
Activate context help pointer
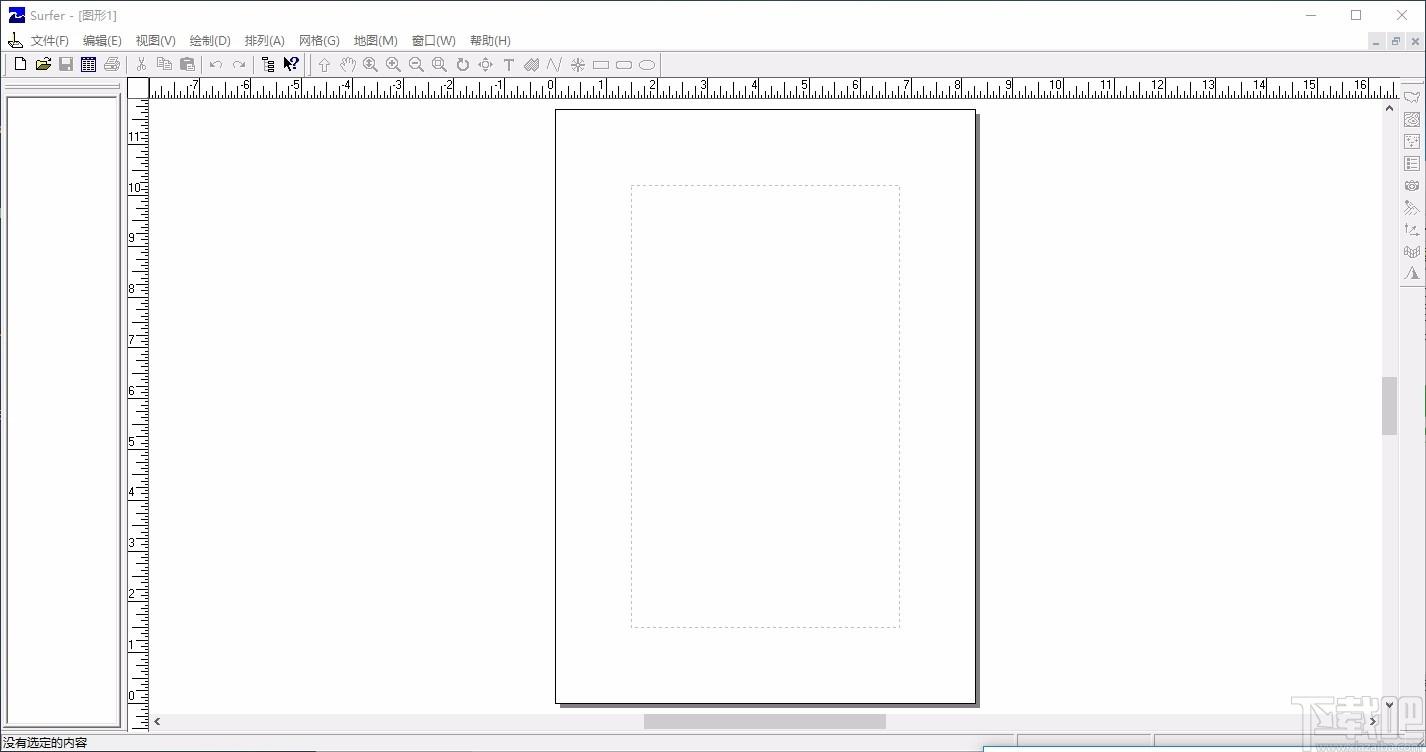pyautogui.click(x=291, y=64)
